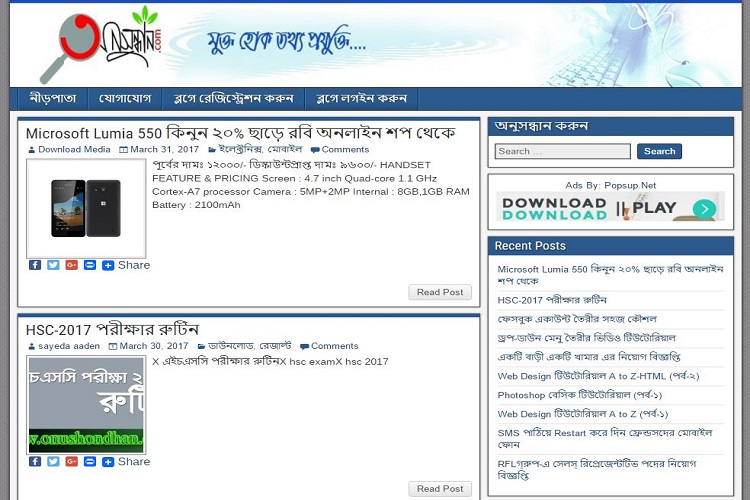Screen dimensions: 750x500
Task: Open the March 30, 2017 date link
Action: (x=154, y=346)
